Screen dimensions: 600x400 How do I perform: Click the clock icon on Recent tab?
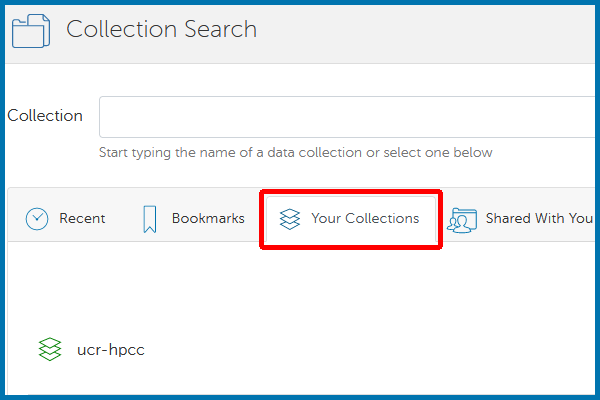[x=37, y=219]
